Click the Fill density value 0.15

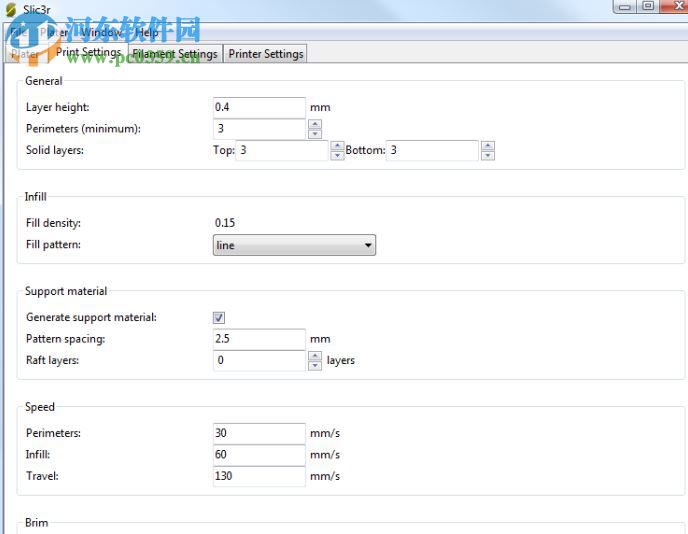[225, 223]
